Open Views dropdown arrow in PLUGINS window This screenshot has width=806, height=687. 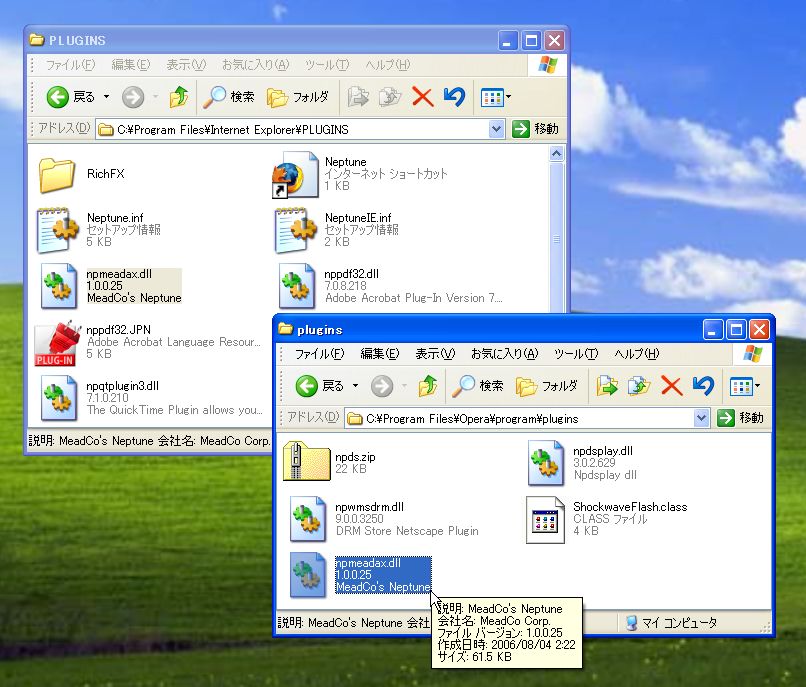pyautogui.click(x=508, y=97)
